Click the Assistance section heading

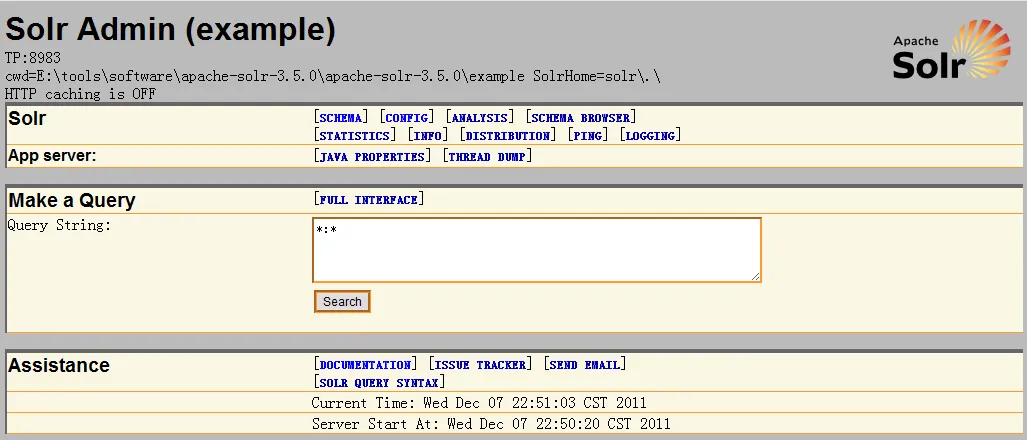click(x=59, y=365)
